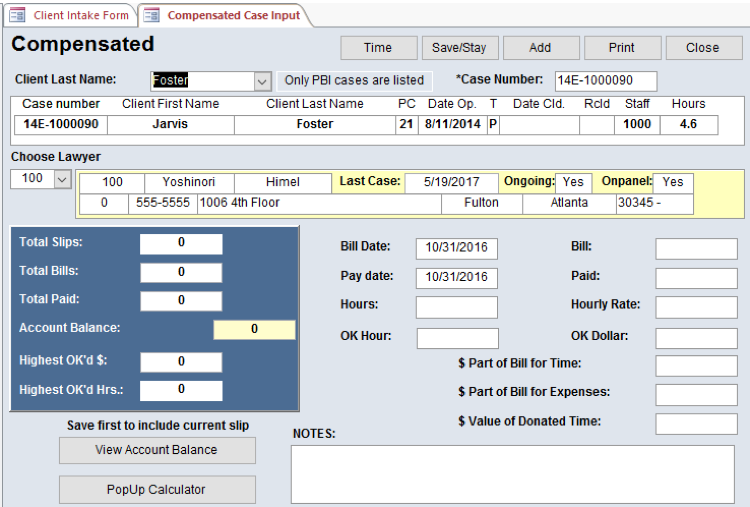Viewport: 750px width, 507px height.
Task: Focus the Bill Date field
Action: [x=457, y=248]
